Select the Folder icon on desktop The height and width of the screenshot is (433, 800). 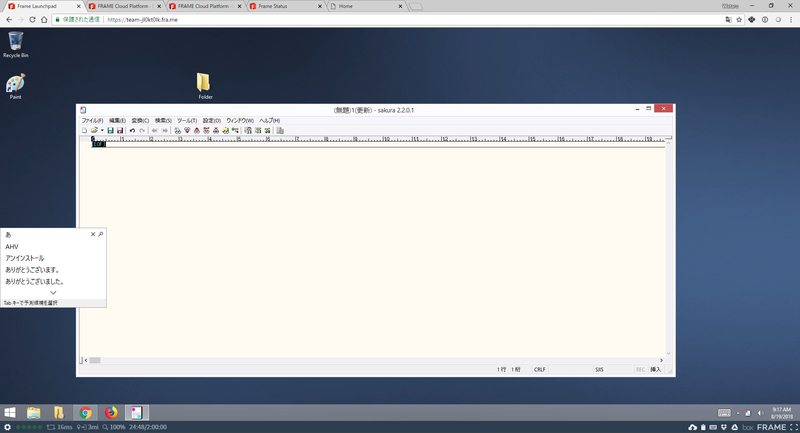205,85
